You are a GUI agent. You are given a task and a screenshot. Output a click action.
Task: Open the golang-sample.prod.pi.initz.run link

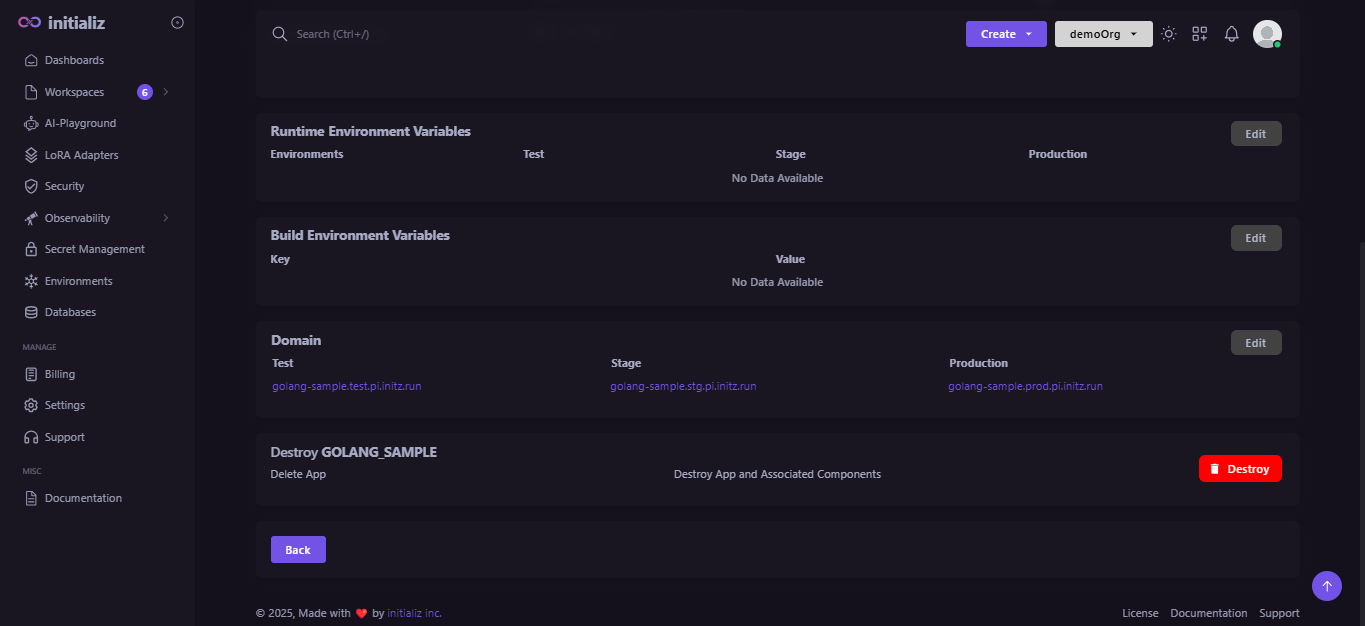tap(1026, 386)
